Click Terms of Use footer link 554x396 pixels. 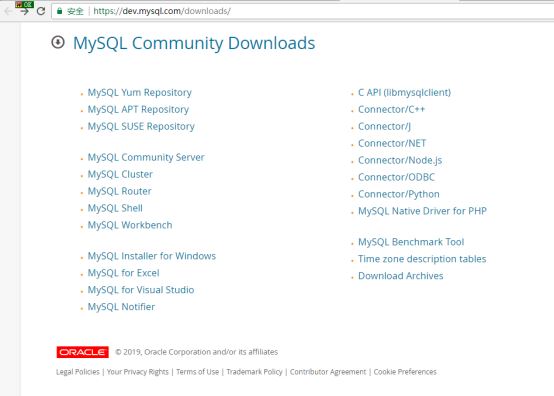pos(198,372)
